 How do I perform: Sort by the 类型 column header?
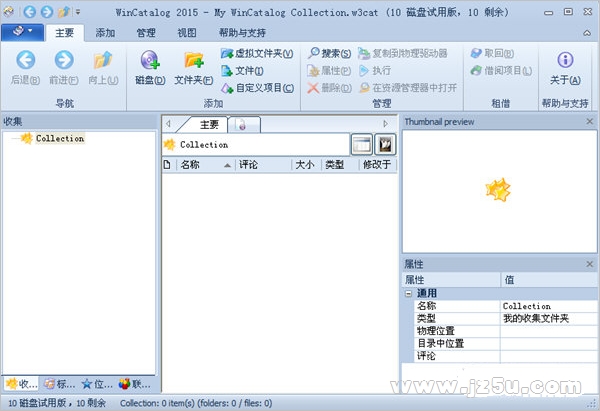(340, 165)
